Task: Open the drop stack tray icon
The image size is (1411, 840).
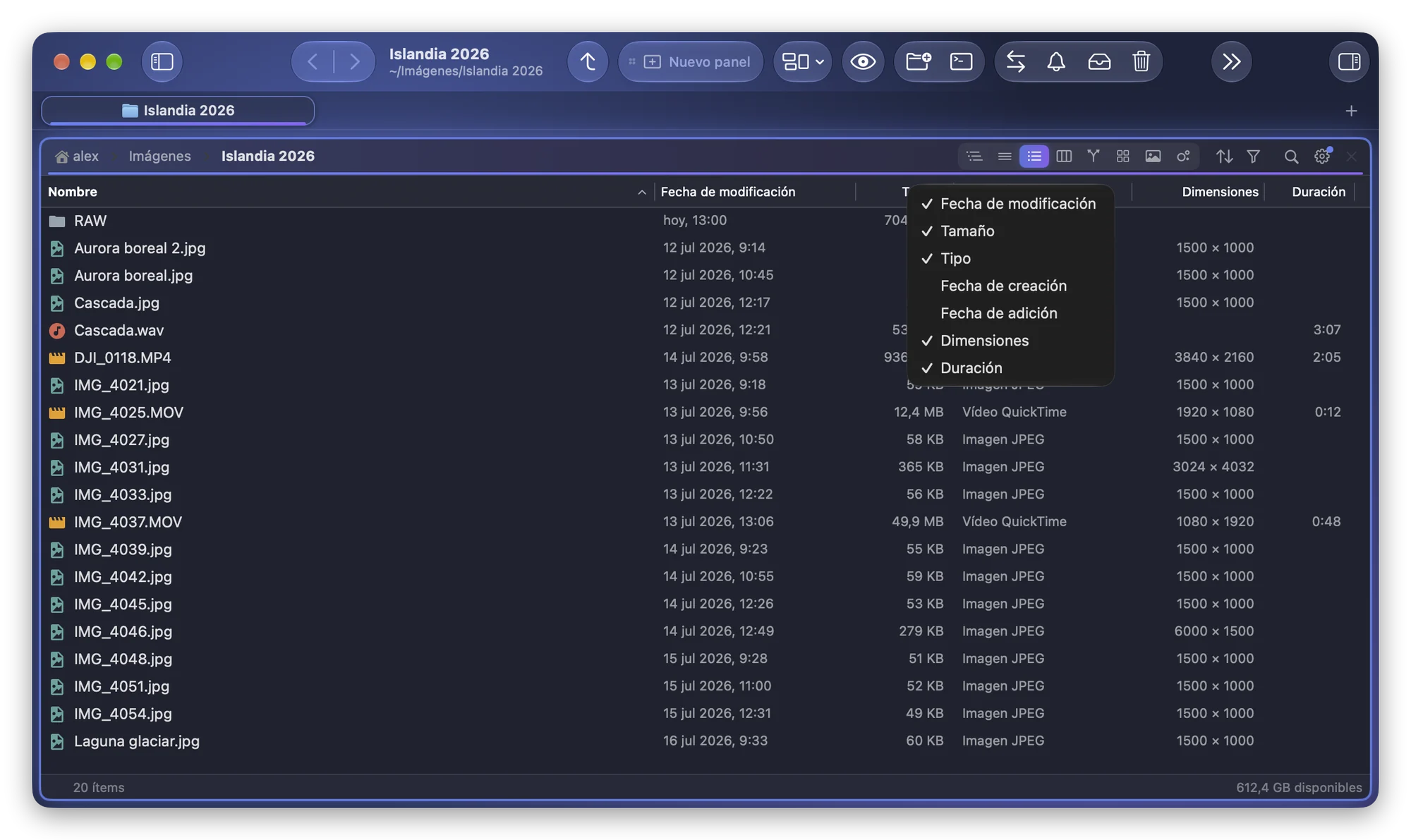Action: coord(1099,61)
